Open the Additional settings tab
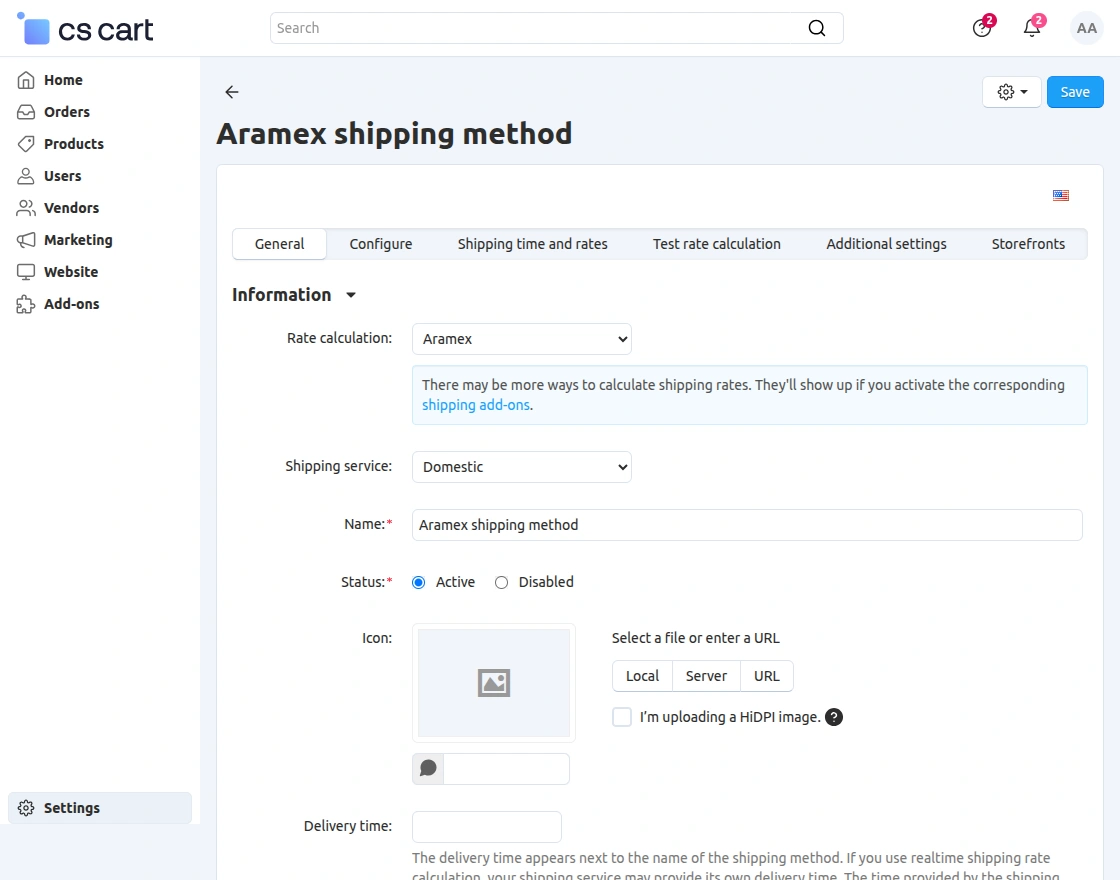Image resolution: width=1120 pixels, height=880 pixels. coord(886,244)
